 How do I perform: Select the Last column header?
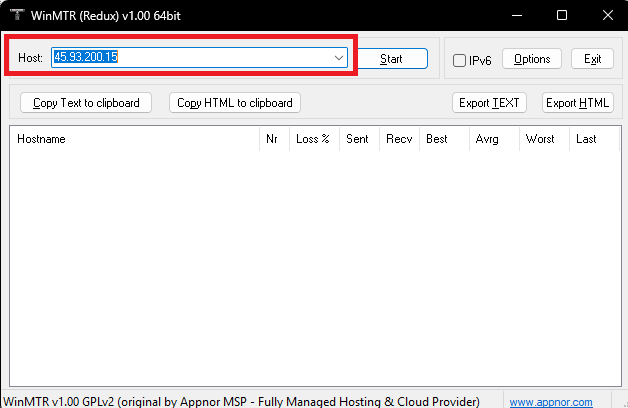(x=594, y=139)
